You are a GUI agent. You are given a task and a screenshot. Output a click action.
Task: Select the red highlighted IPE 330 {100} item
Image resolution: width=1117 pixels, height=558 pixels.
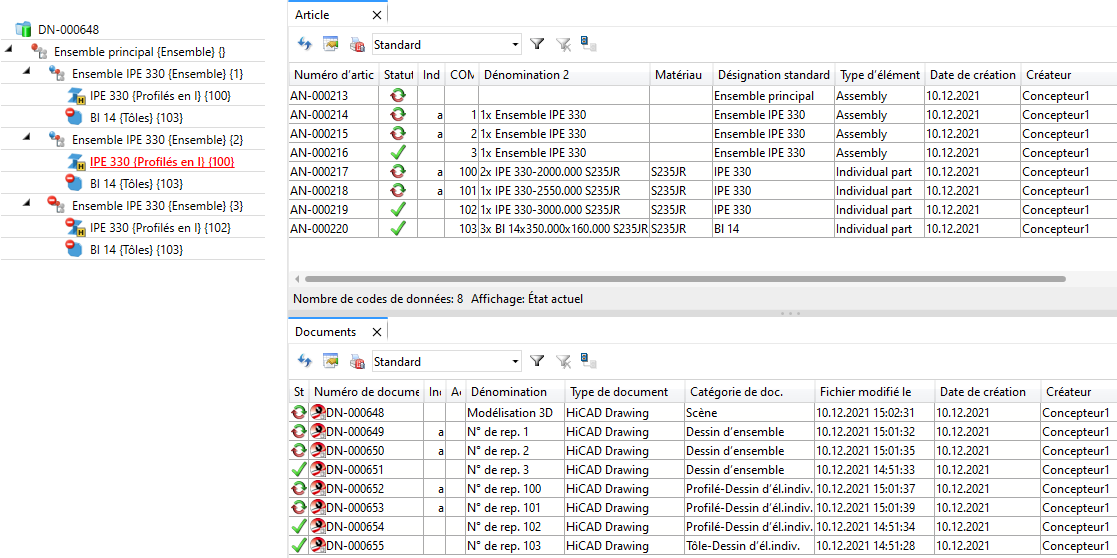(x=162, y=161)
